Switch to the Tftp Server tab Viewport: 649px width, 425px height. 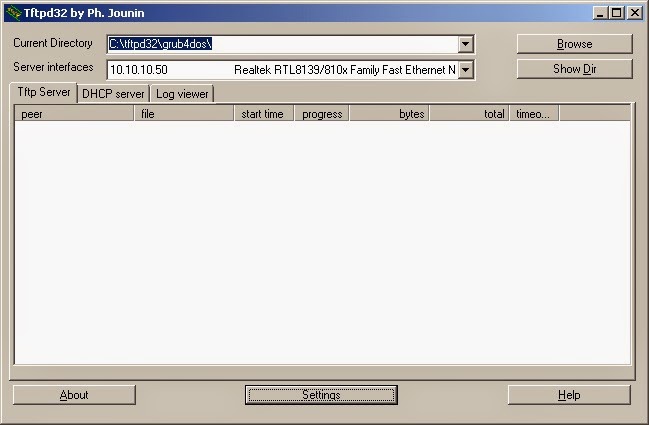pyautogui.click(x=43, y=92)
